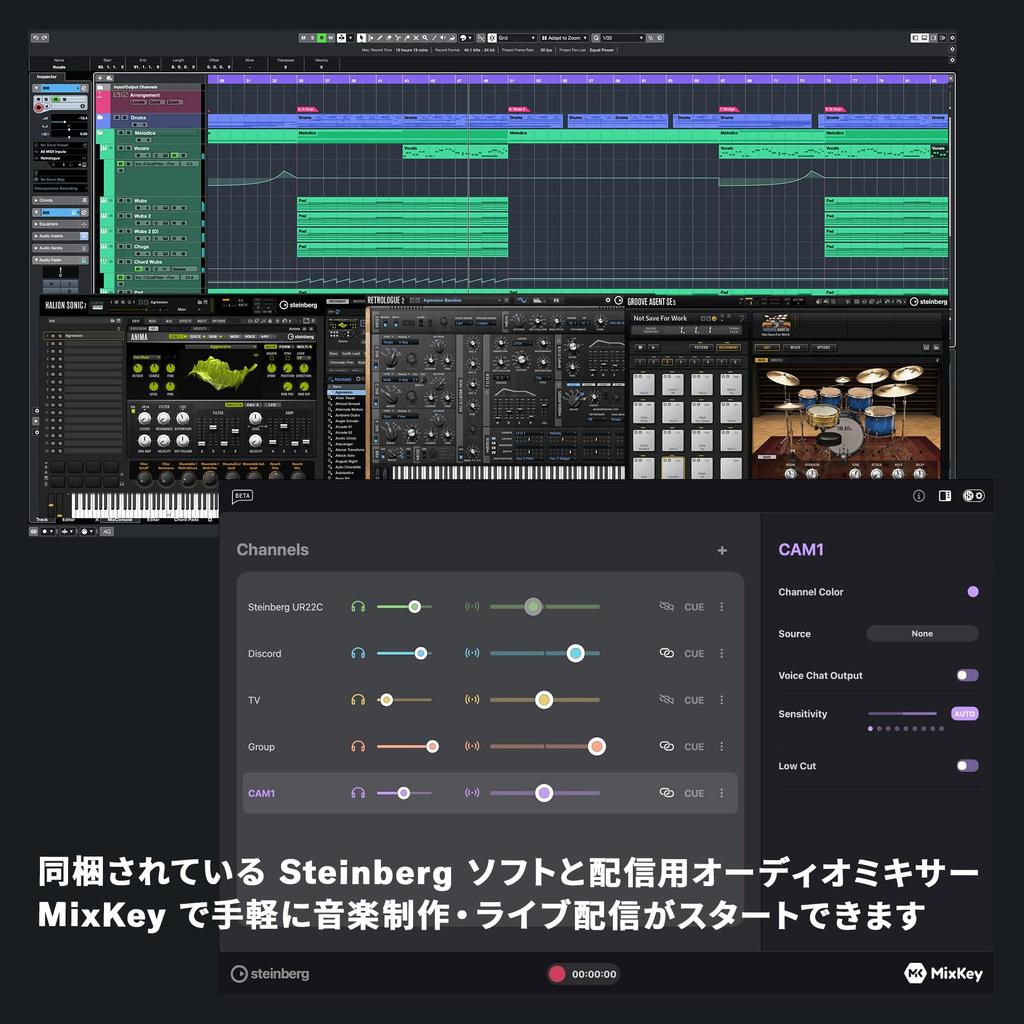The height and width of the screenshot is (1024, 1024).
Task: Click the link icon on the Group channel
Action: tap(667, 746)
